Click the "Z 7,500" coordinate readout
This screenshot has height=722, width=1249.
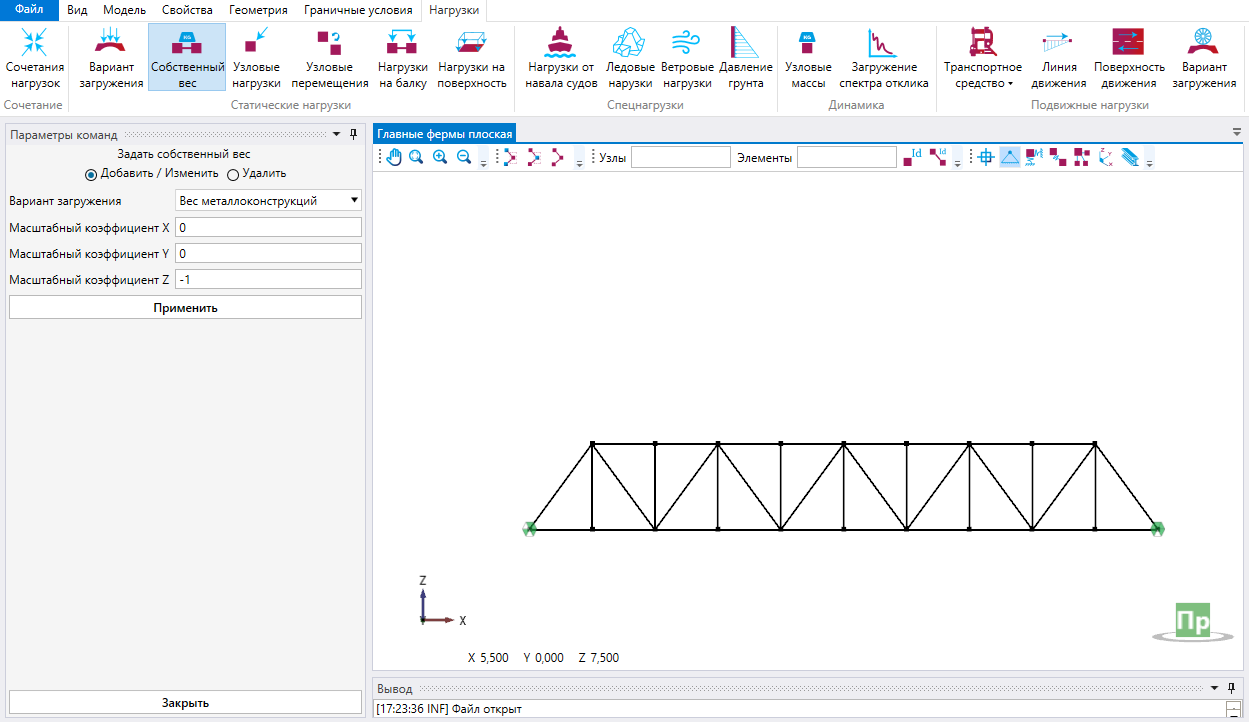pyautogui.click(x=598, y=657)
